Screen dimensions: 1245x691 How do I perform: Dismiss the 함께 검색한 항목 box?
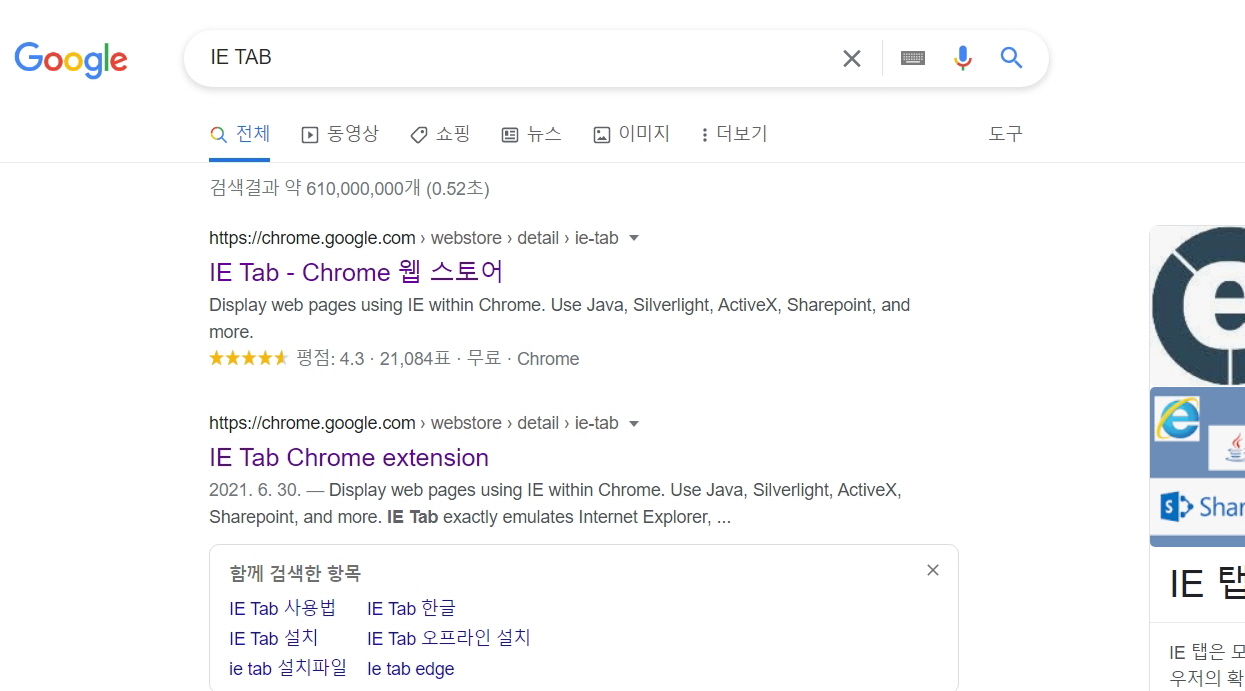click(933, 570)
